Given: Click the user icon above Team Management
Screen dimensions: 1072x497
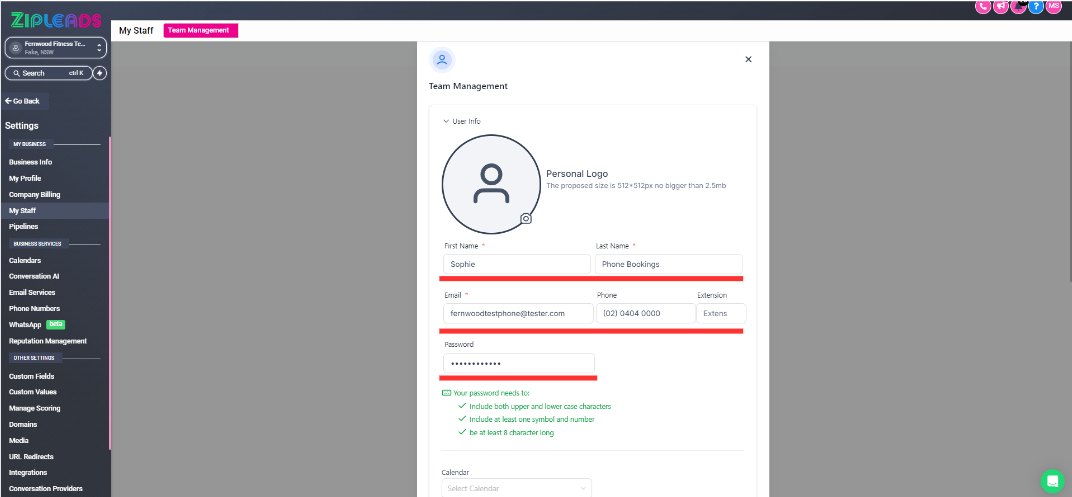Looking at the screenshot, I should coord(442,59).
